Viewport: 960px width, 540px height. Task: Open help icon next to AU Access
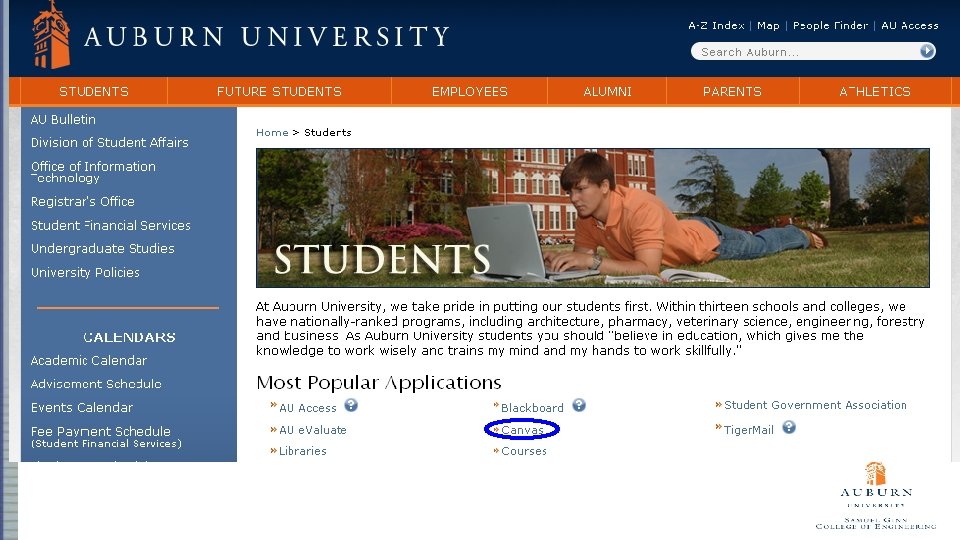pos(351,405)
